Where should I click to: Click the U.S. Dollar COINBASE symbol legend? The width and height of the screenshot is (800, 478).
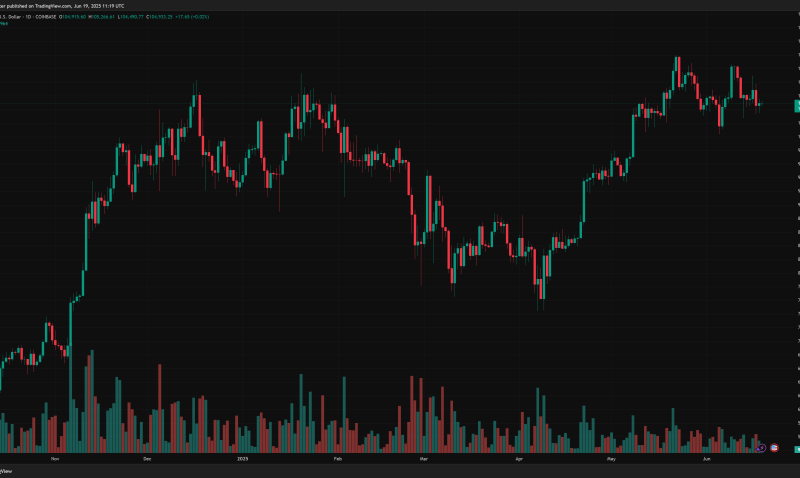point(28,17)
